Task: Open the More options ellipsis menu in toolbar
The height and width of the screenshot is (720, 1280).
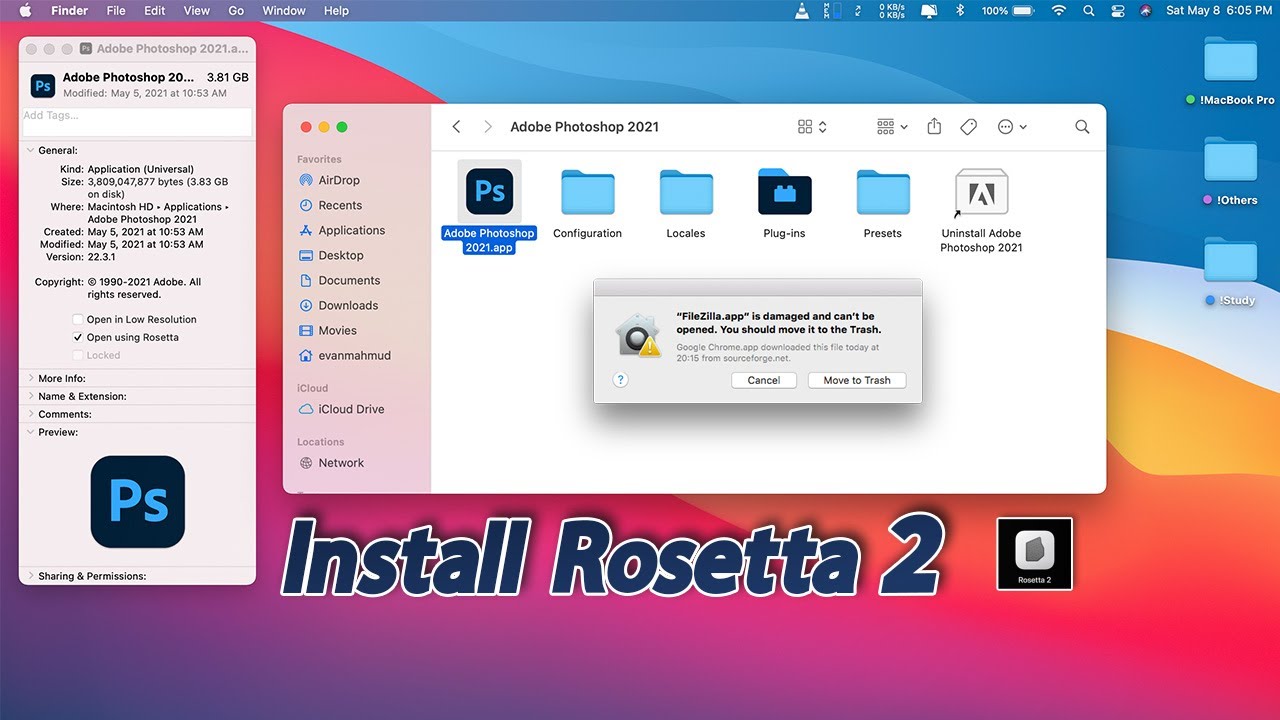Action: 1006,127
